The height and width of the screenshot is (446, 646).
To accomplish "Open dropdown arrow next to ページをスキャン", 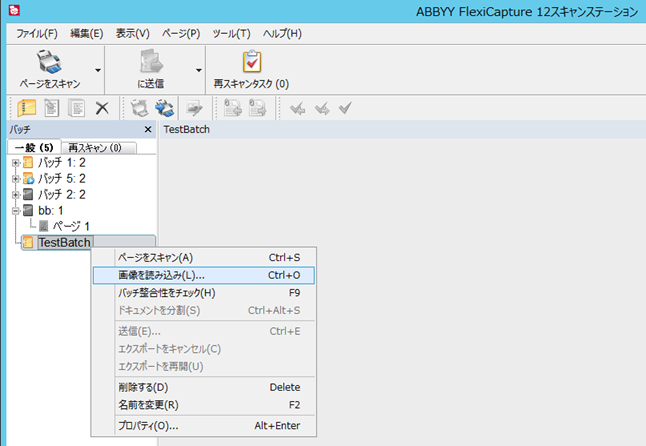I will click(98, 70).
